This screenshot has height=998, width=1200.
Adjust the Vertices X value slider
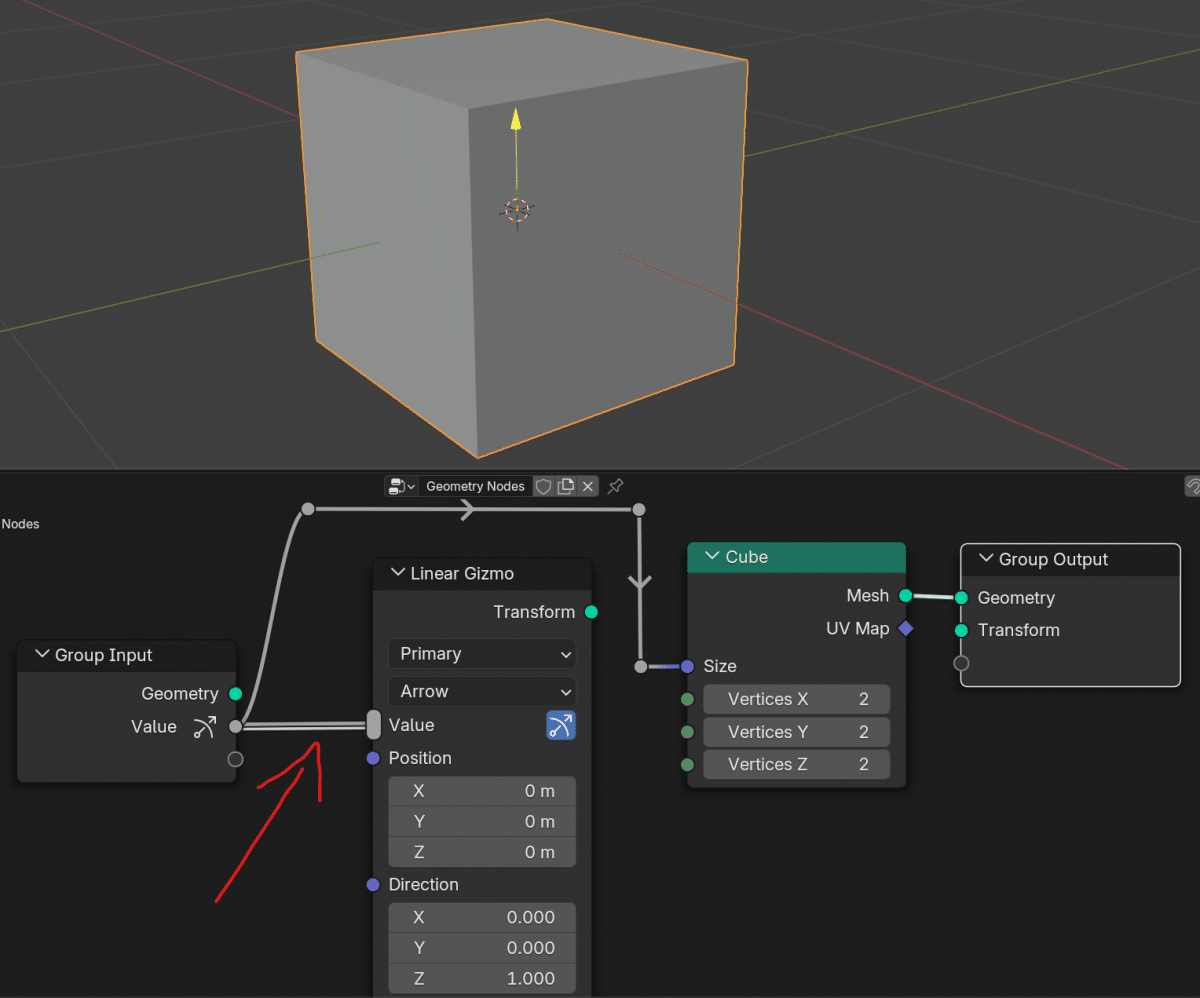[796, 699]
